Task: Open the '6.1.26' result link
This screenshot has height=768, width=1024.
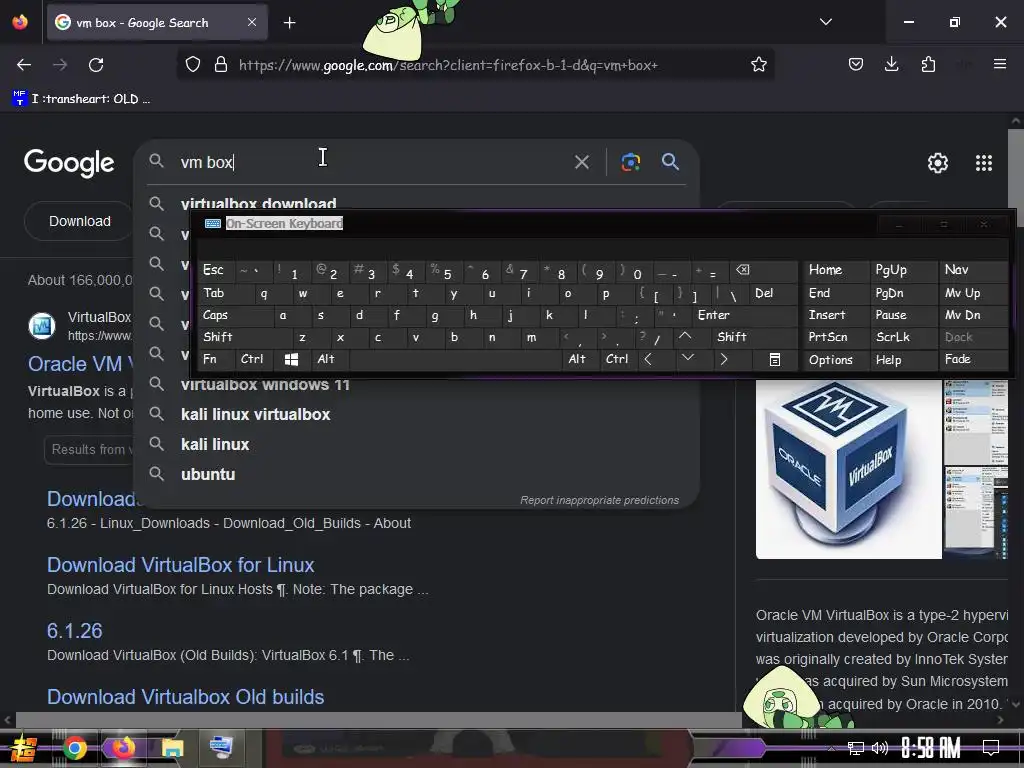Action: (74, 631)
